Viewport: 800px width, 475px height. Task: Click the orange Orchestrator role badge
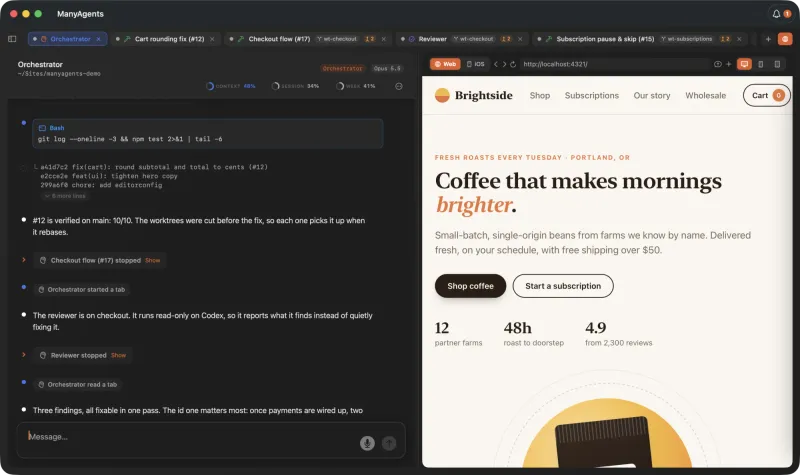pyautogui.click(x=342, y=68)
